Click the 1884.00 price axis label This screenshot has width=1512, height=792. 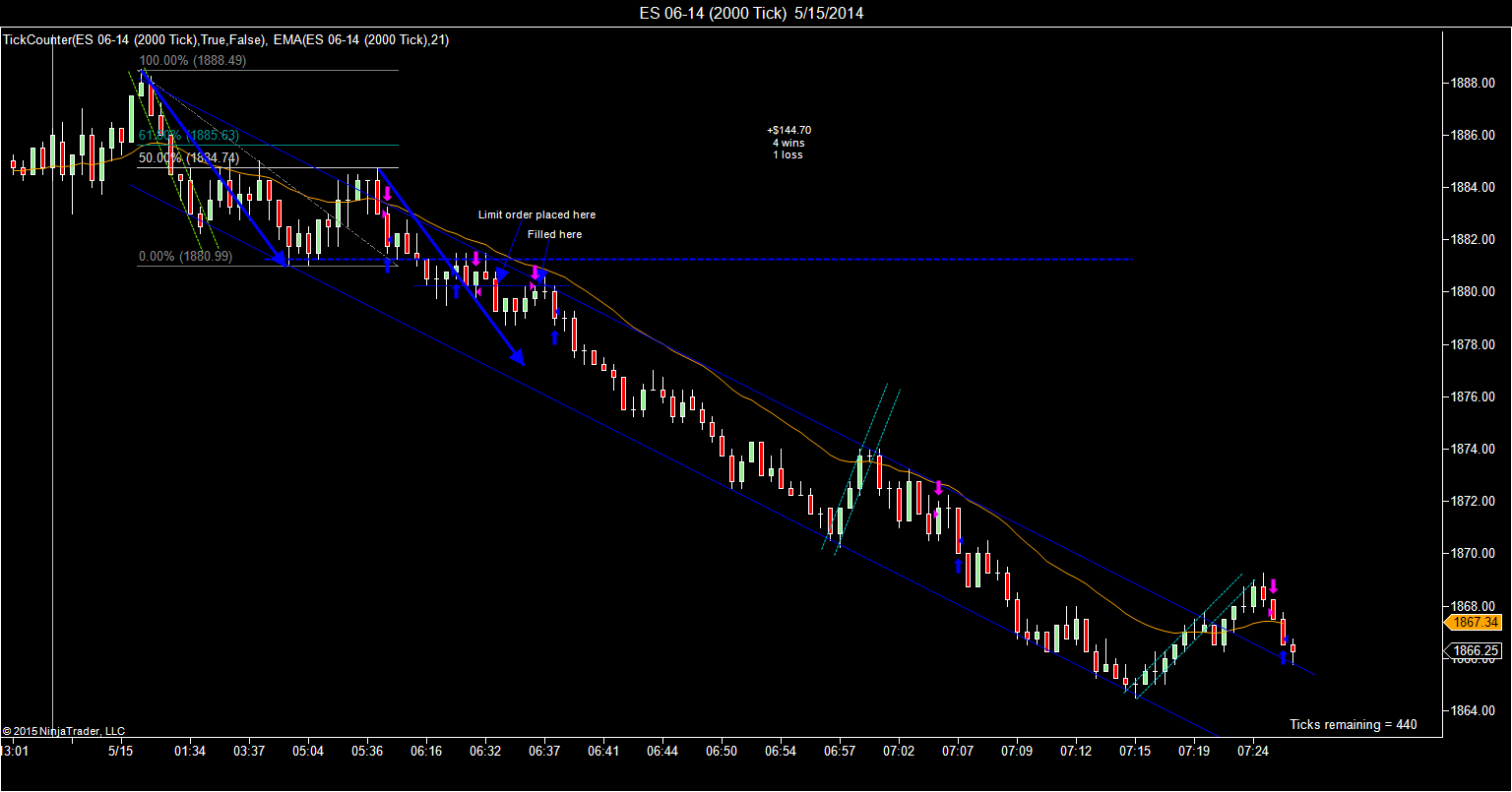coord(1474,188)
